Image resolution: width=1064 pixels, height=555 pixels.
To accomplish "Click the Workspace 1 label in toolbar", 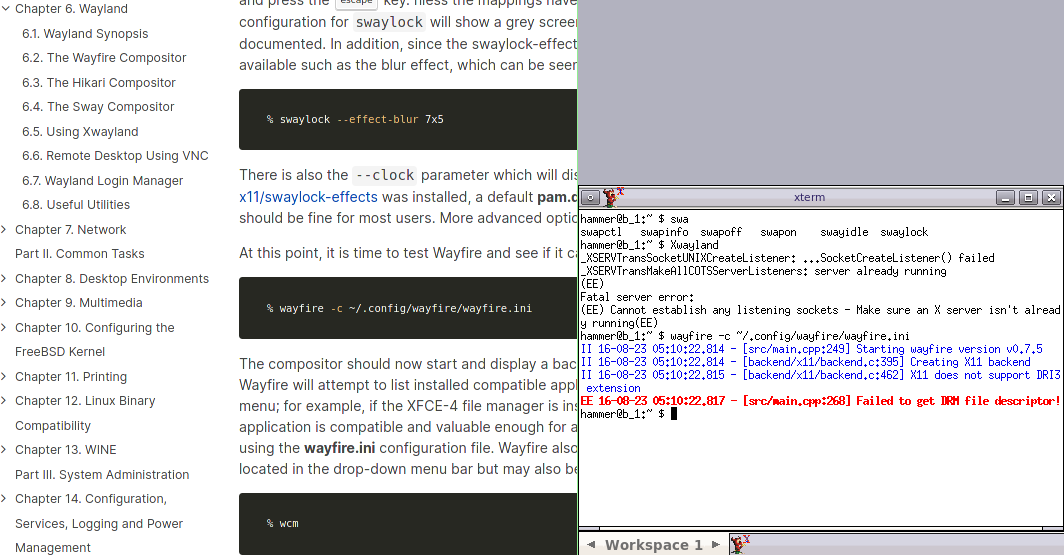I will (x=653, y=545).
